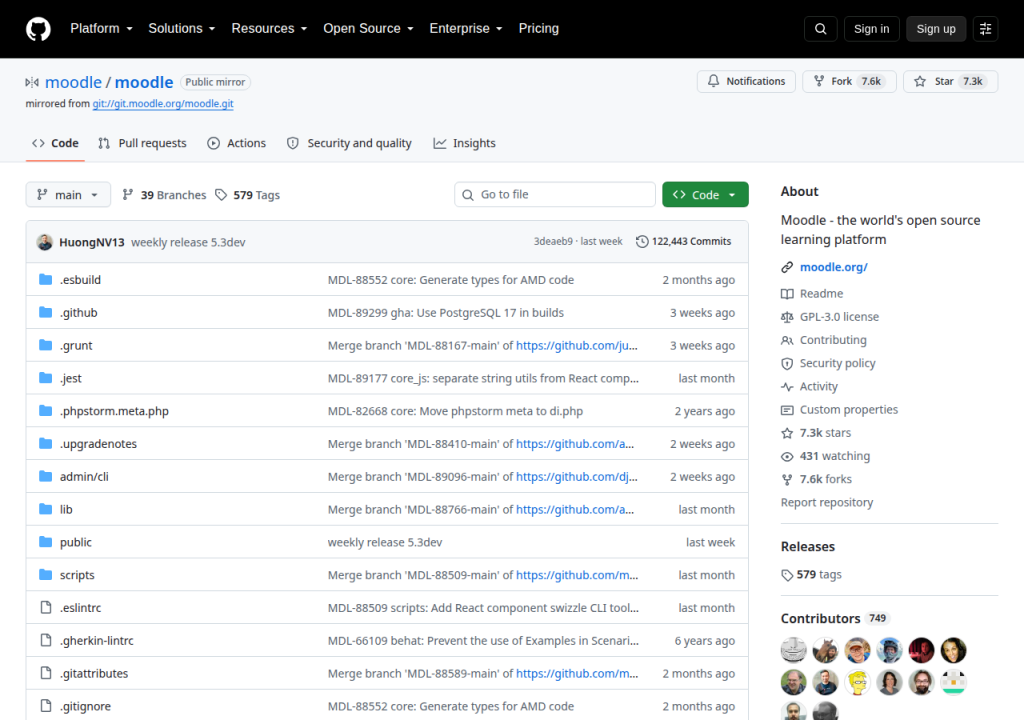Switch to the Pull requests tab
The image size is (1024, 720).
[142, 143]
